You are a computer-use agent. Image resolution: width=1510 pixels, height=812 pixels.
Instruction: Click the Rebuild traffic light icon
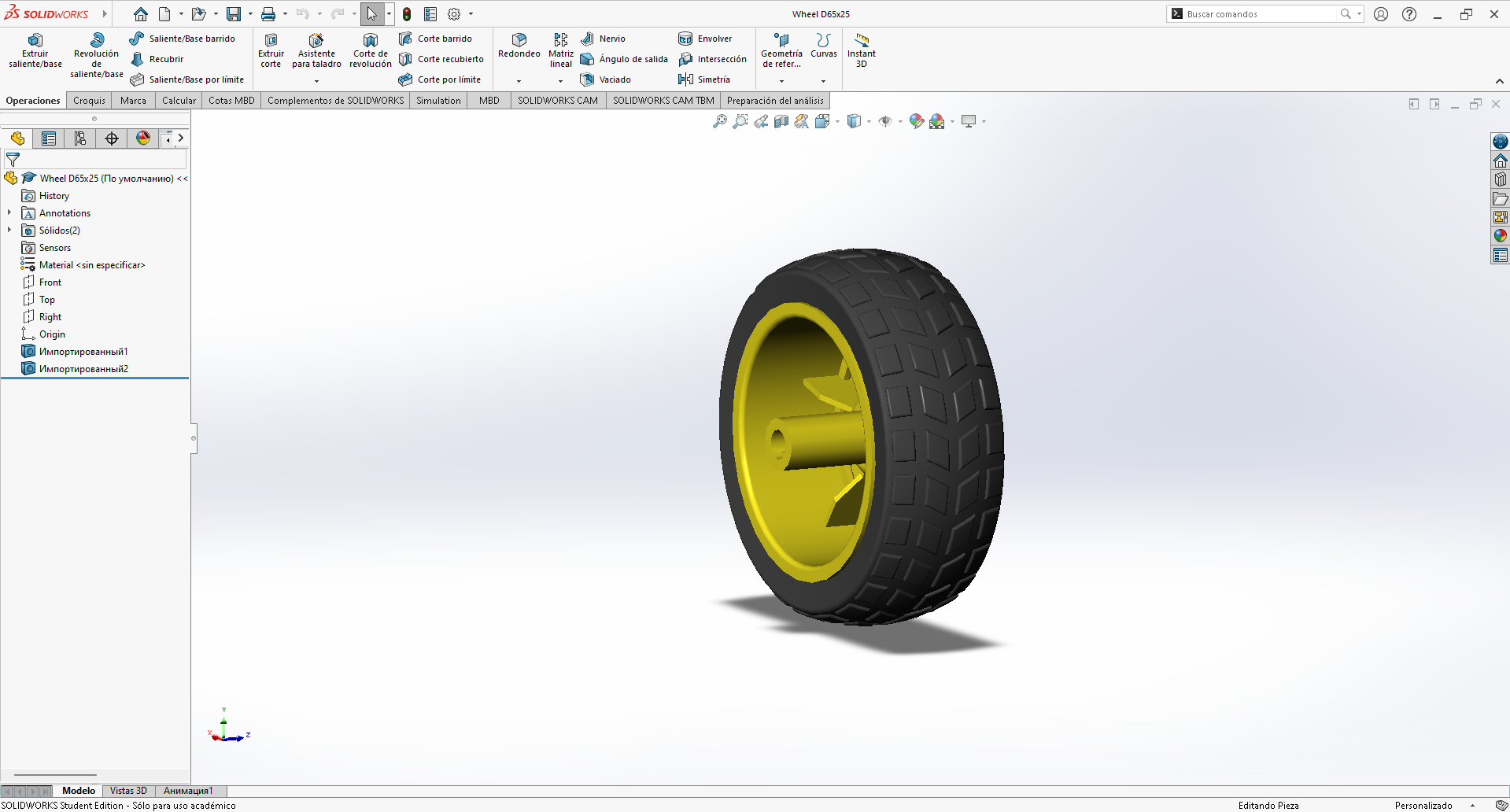tap(407, 14)
